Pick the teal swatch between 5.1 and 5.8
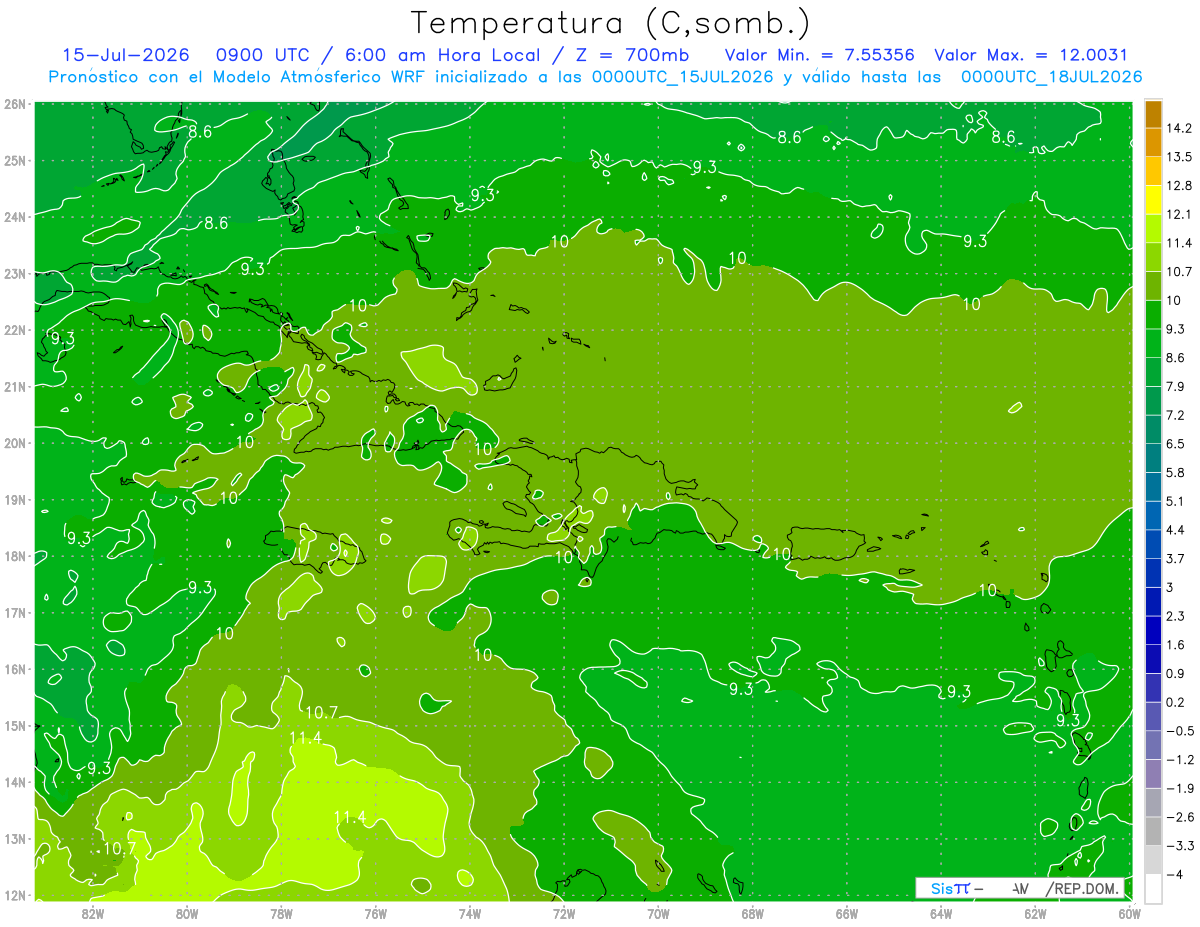This screenshot has width=1200, height=927. (1153, 487)
